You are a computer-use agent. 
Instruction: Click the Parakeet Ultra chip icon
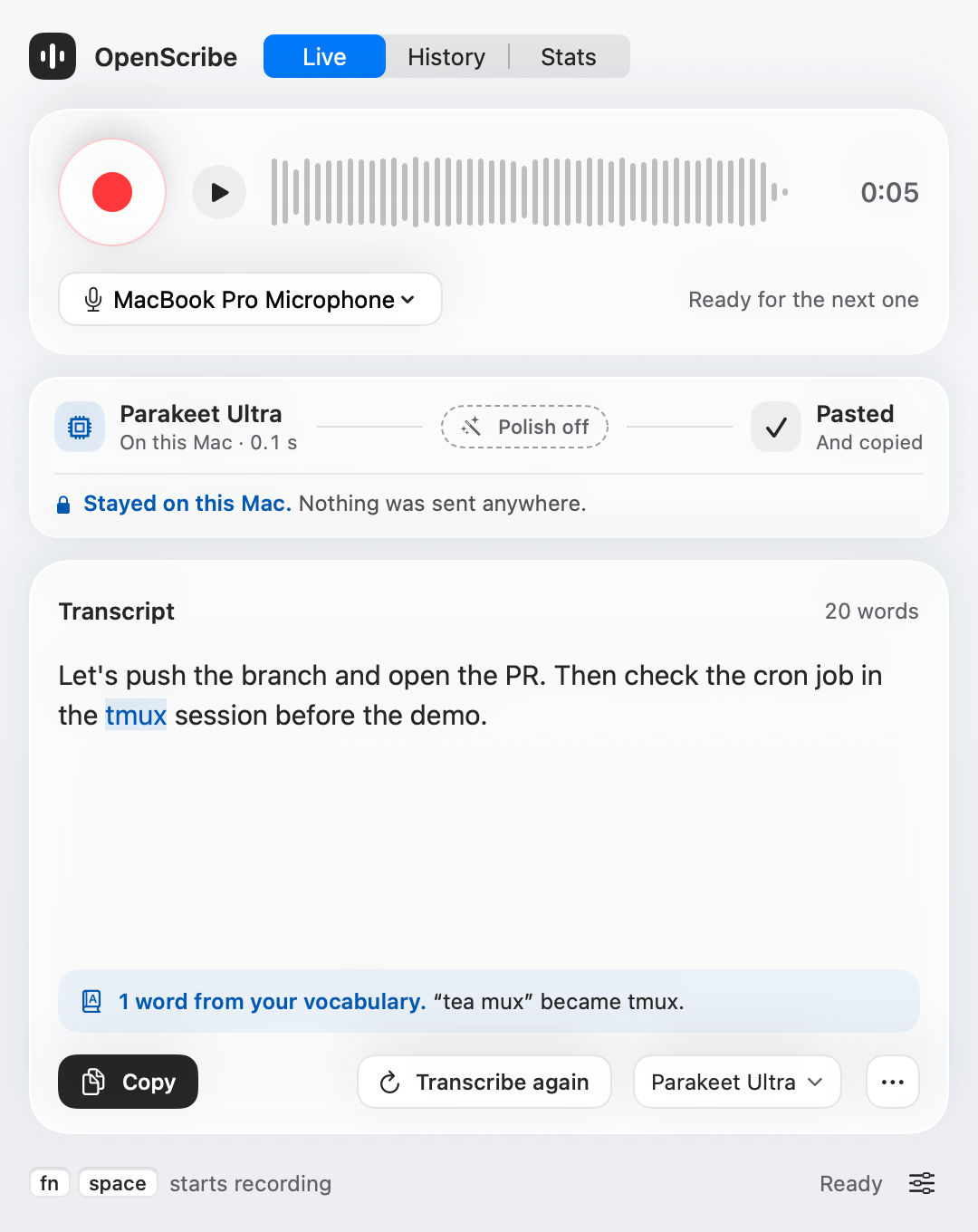click(x=80, y=427)
